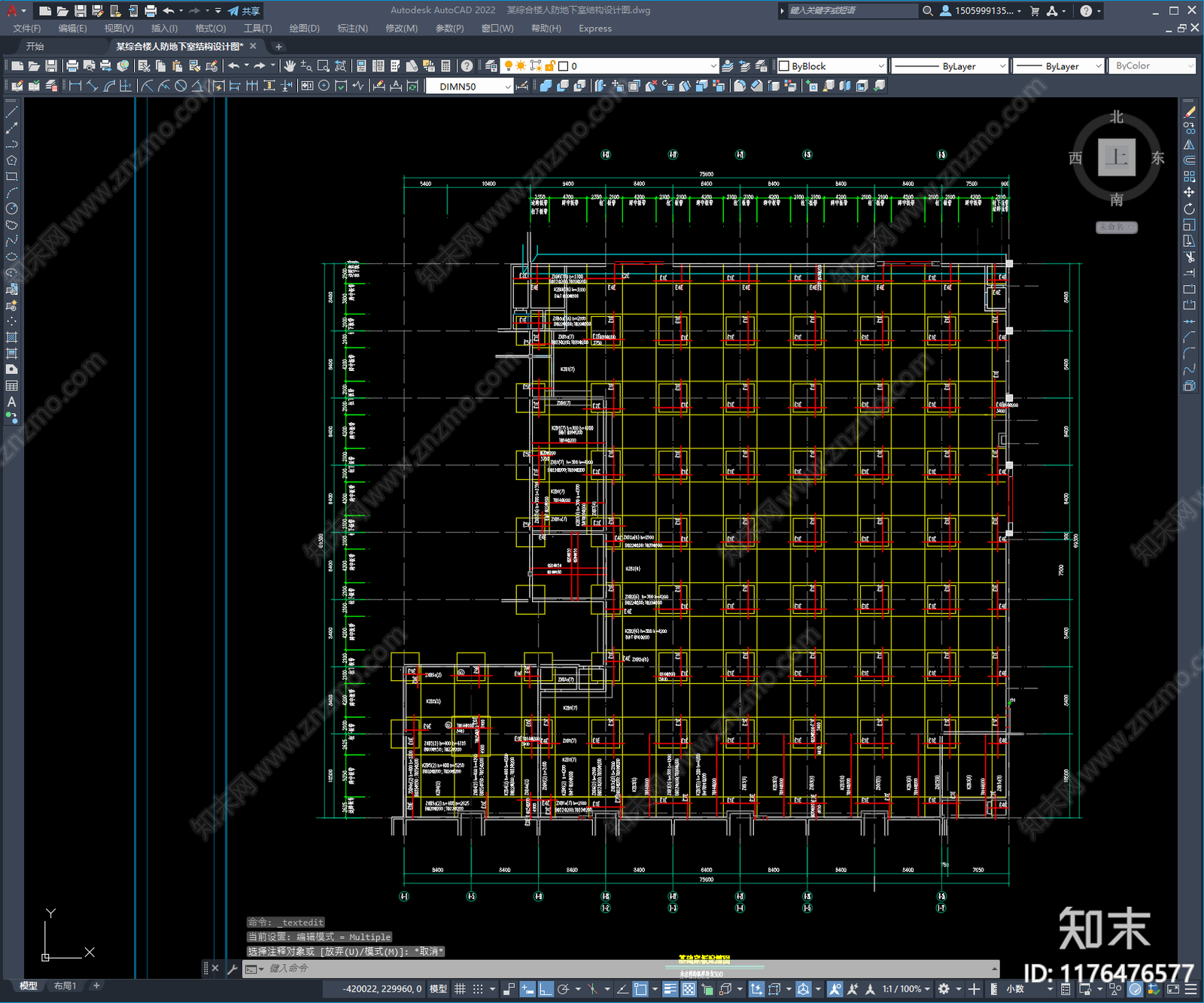Toggle the layer lock padlock
Screen dimensions: 1204x1003
click(550, 66)
